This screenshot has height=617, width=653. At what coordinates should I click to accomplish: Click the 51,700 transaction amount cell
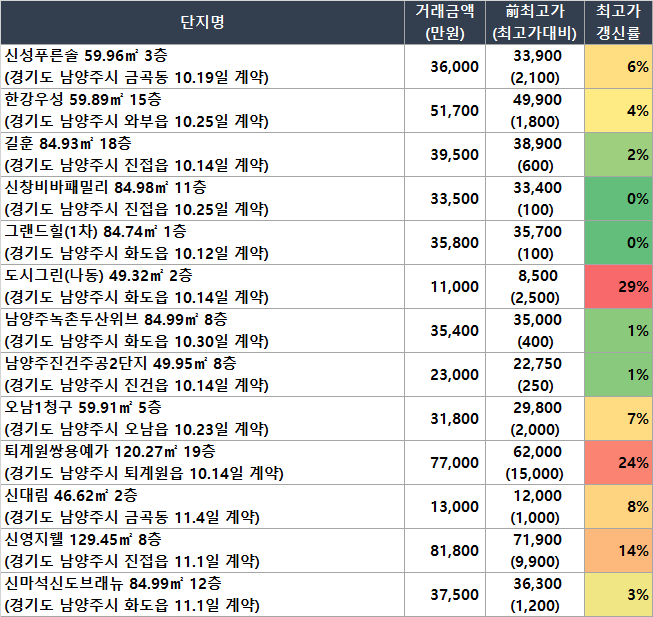[x=445, y=111]
